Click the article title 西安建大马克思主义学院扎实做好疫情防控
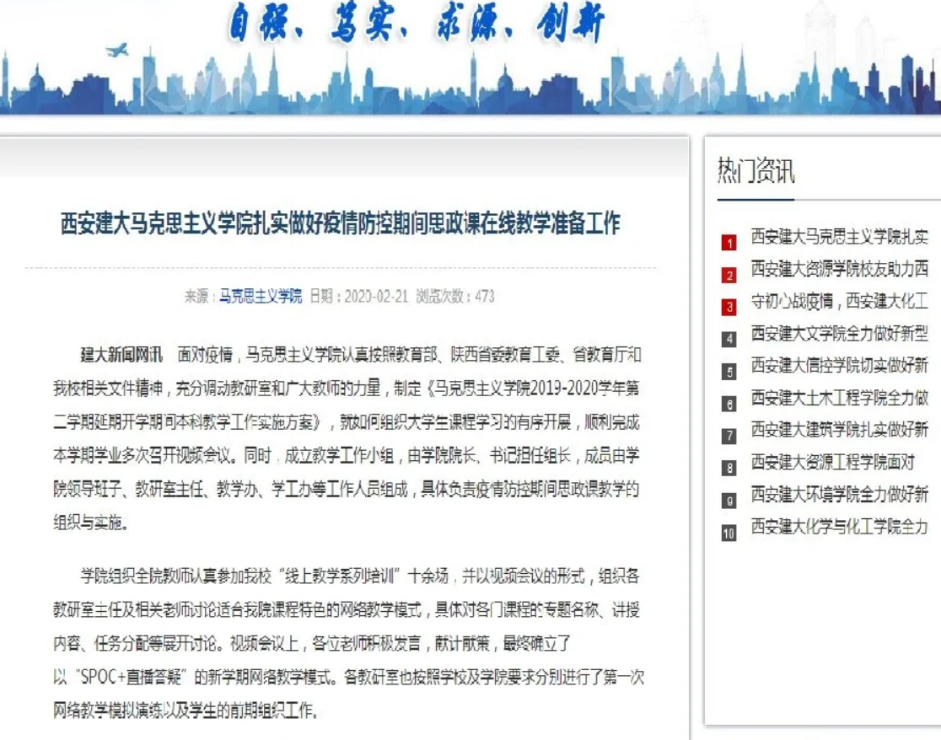The image size is (941, 740). tap(340, 223)
